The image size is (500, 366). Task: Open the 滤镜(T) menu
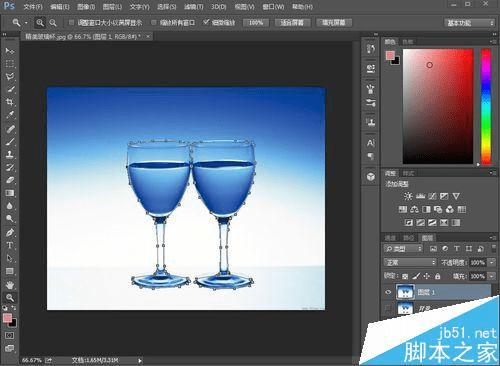[194, 7]
